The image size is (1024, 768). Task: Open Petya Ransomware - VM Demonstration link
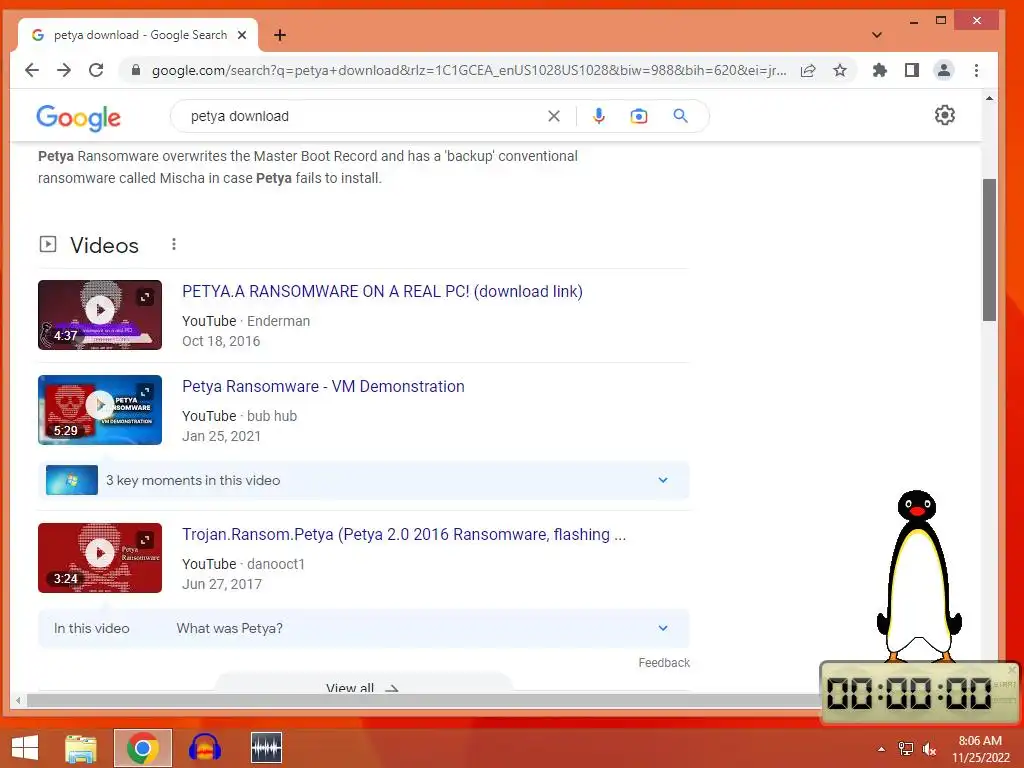tap(323, 386)
